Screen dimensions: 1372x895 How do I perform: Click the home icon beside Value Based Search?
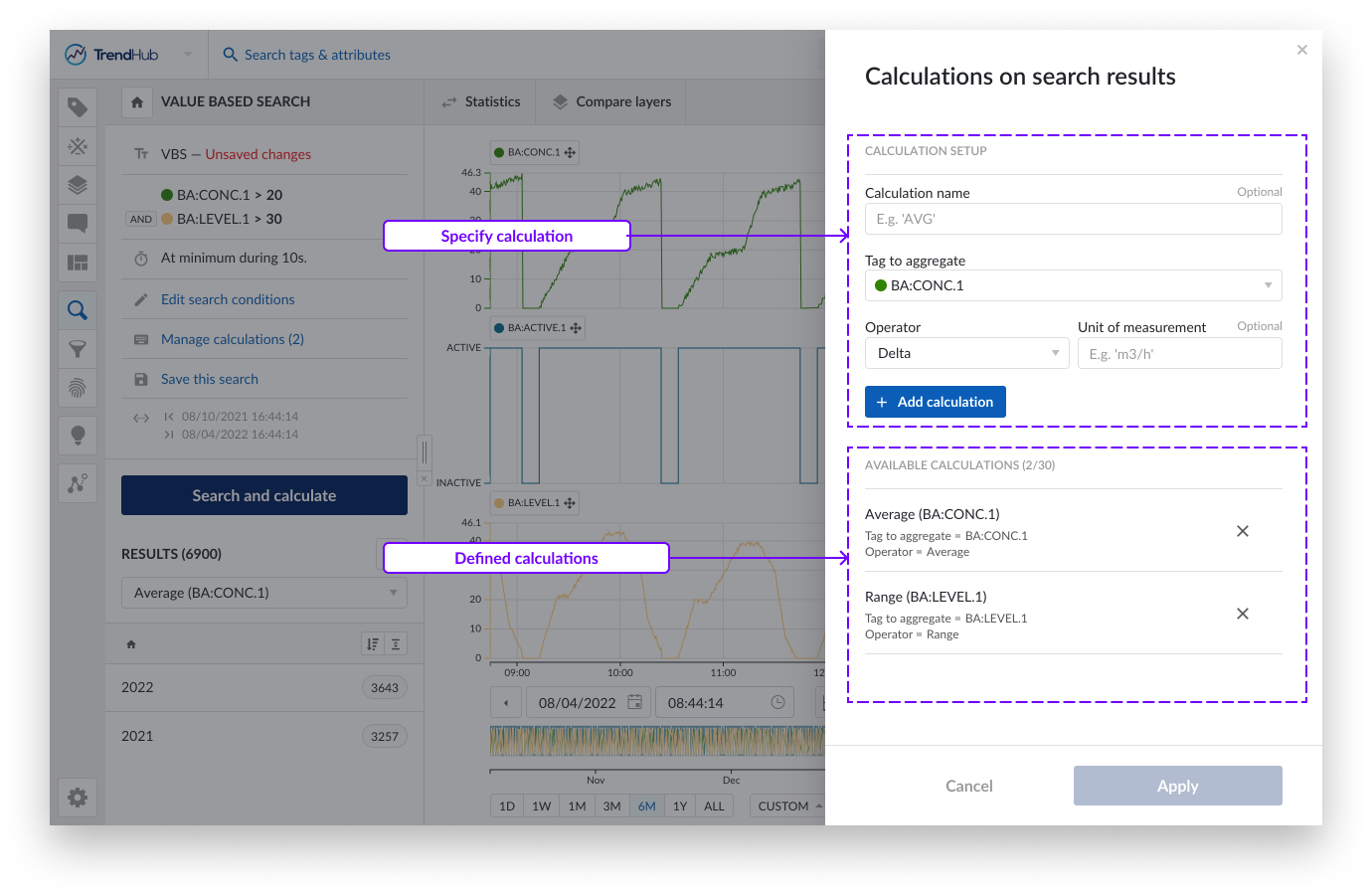[x=137, y=102]
